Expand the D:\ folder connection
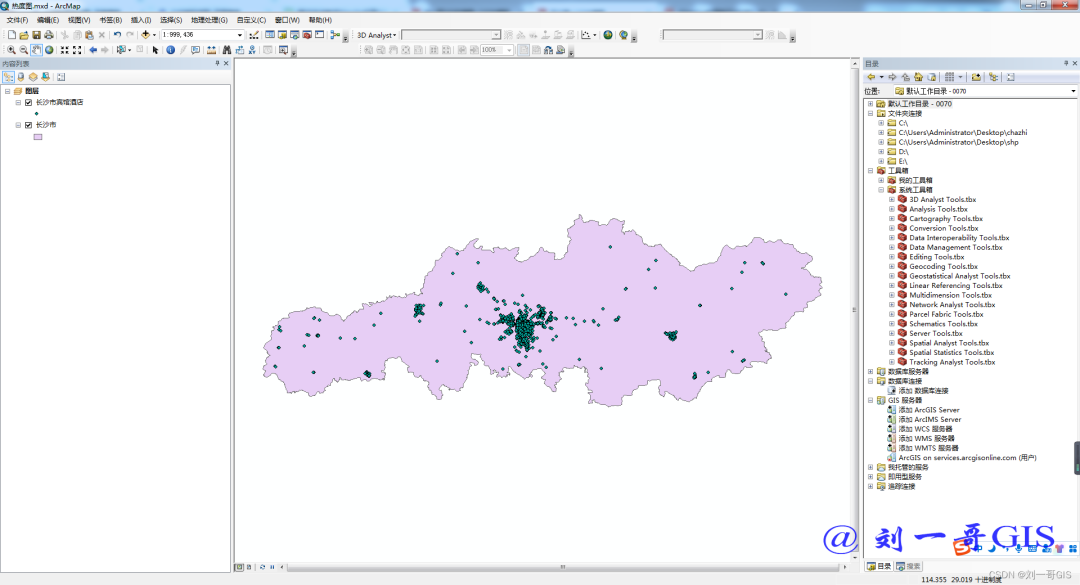The image size is (1080, 585). 881,152
